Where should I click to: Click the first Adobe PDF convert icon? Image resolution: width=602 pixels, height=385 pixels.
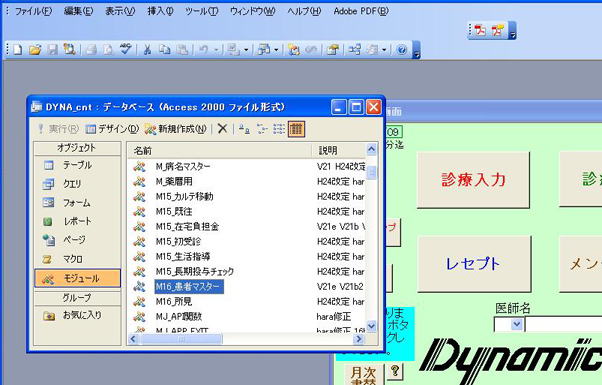[480, 30]
